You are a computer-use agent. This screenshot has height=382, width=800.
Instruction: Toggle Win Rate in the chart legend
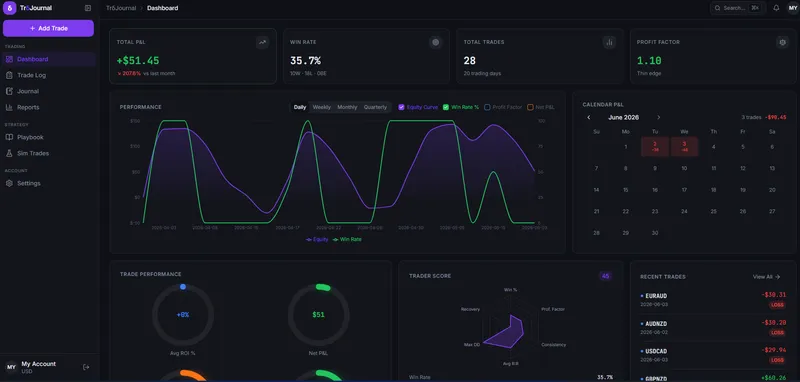pos(347,239)
